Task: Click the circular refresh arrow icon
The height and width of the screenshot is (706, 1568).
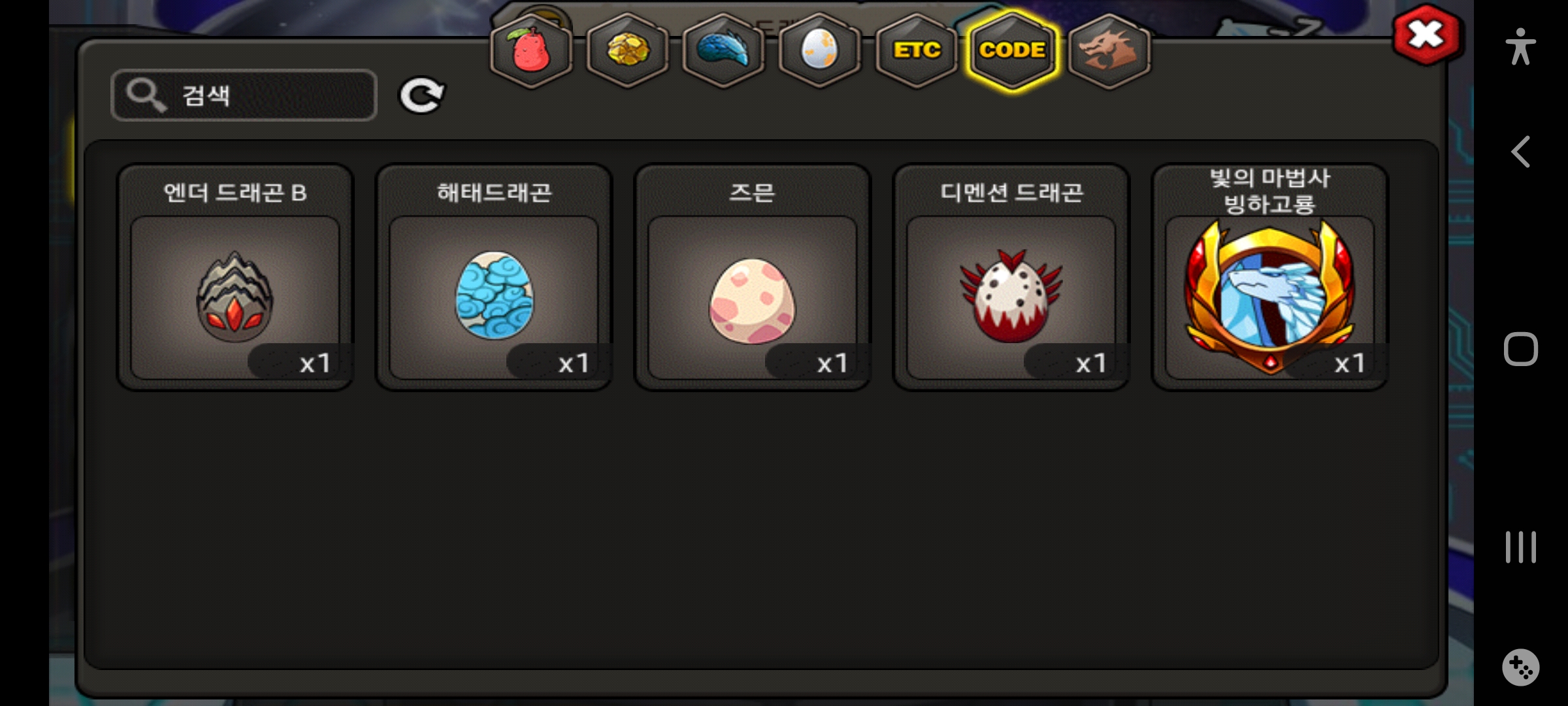Action: [x=421, y=95]
